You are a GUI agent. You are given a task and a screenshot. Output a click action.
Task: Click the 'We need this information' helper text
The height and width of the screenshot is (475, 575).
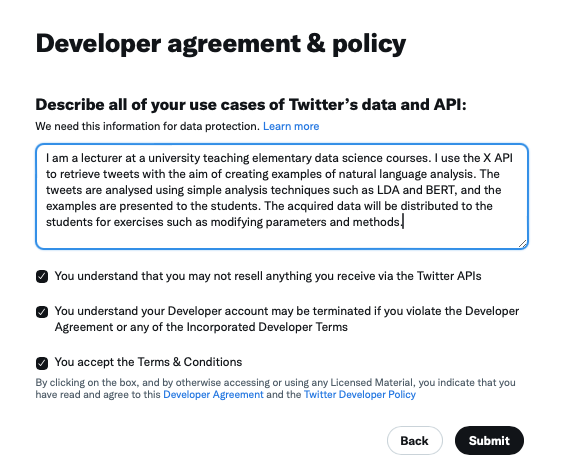tap(148, 126)
